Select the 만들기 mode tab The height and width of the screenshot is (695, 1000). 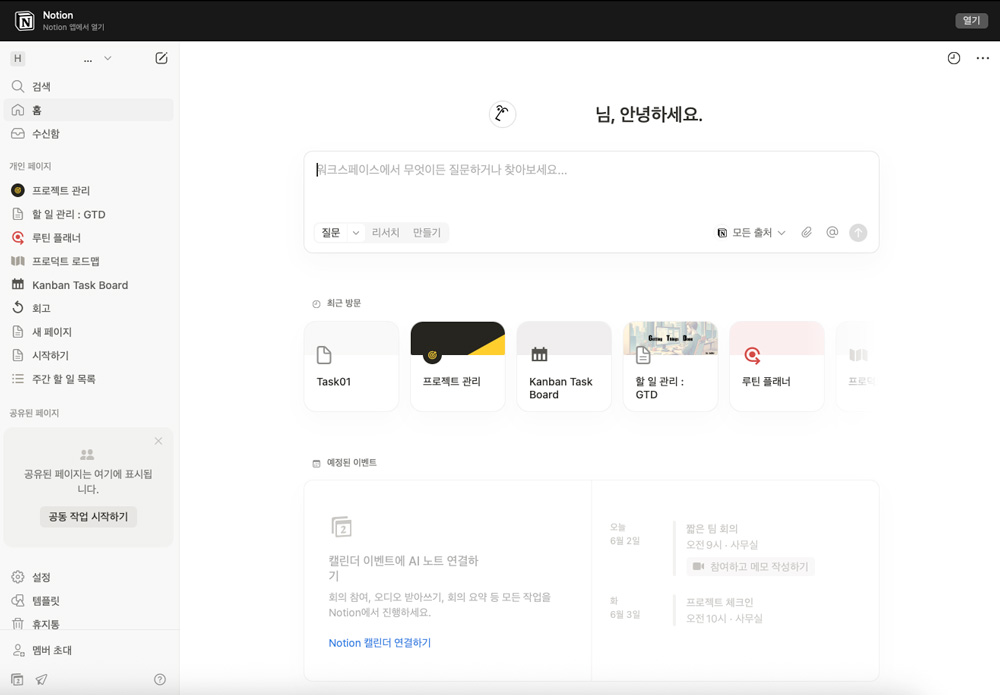pos(427,233)
